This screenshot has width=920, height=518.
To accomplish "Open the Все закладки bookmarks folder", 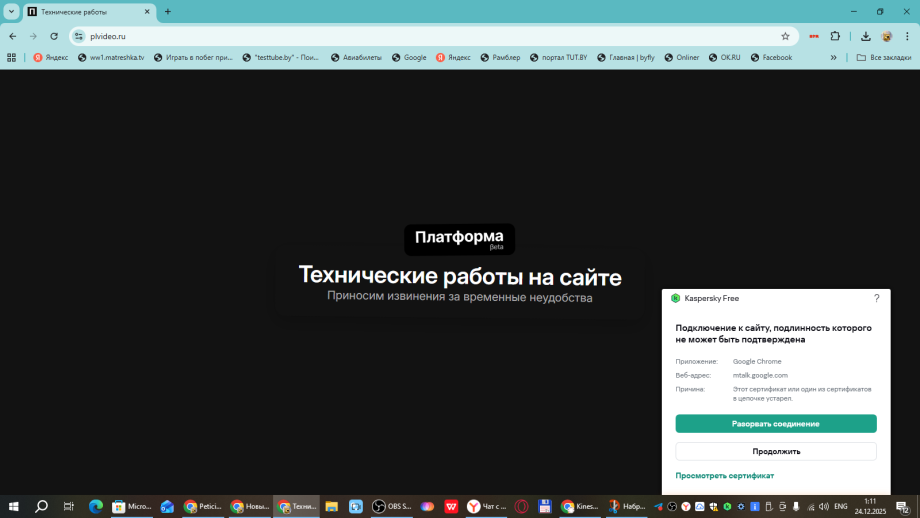I will [x=883, y=58].
